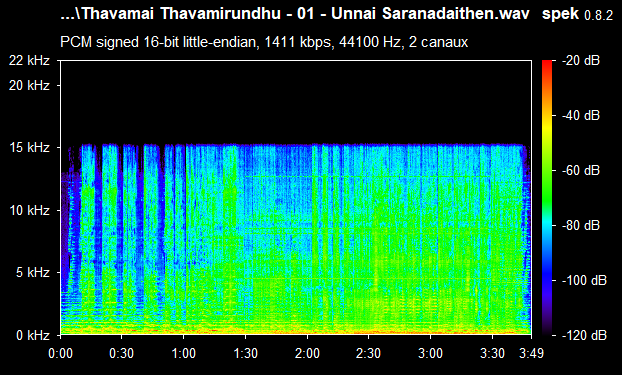Click the -60 dB legend label
This screenshot has height=375, width=622.
click(581, 171)
